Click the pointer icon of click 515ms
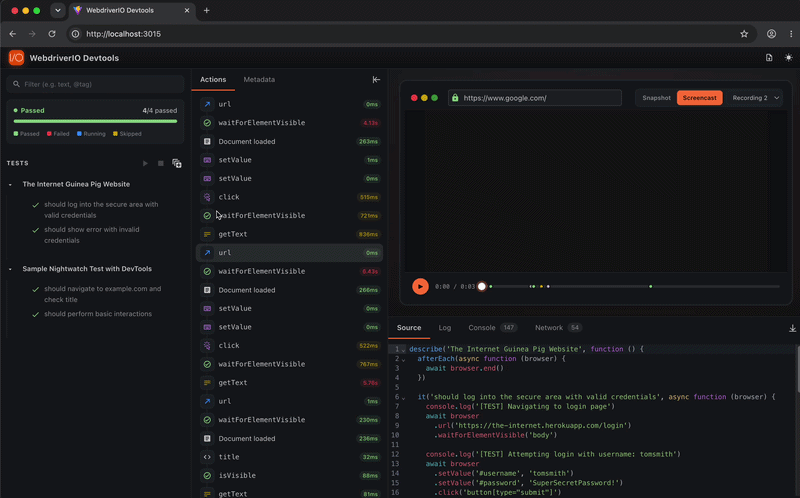The image size is (800, 498). pyautogui.click(x=207, y=197)
